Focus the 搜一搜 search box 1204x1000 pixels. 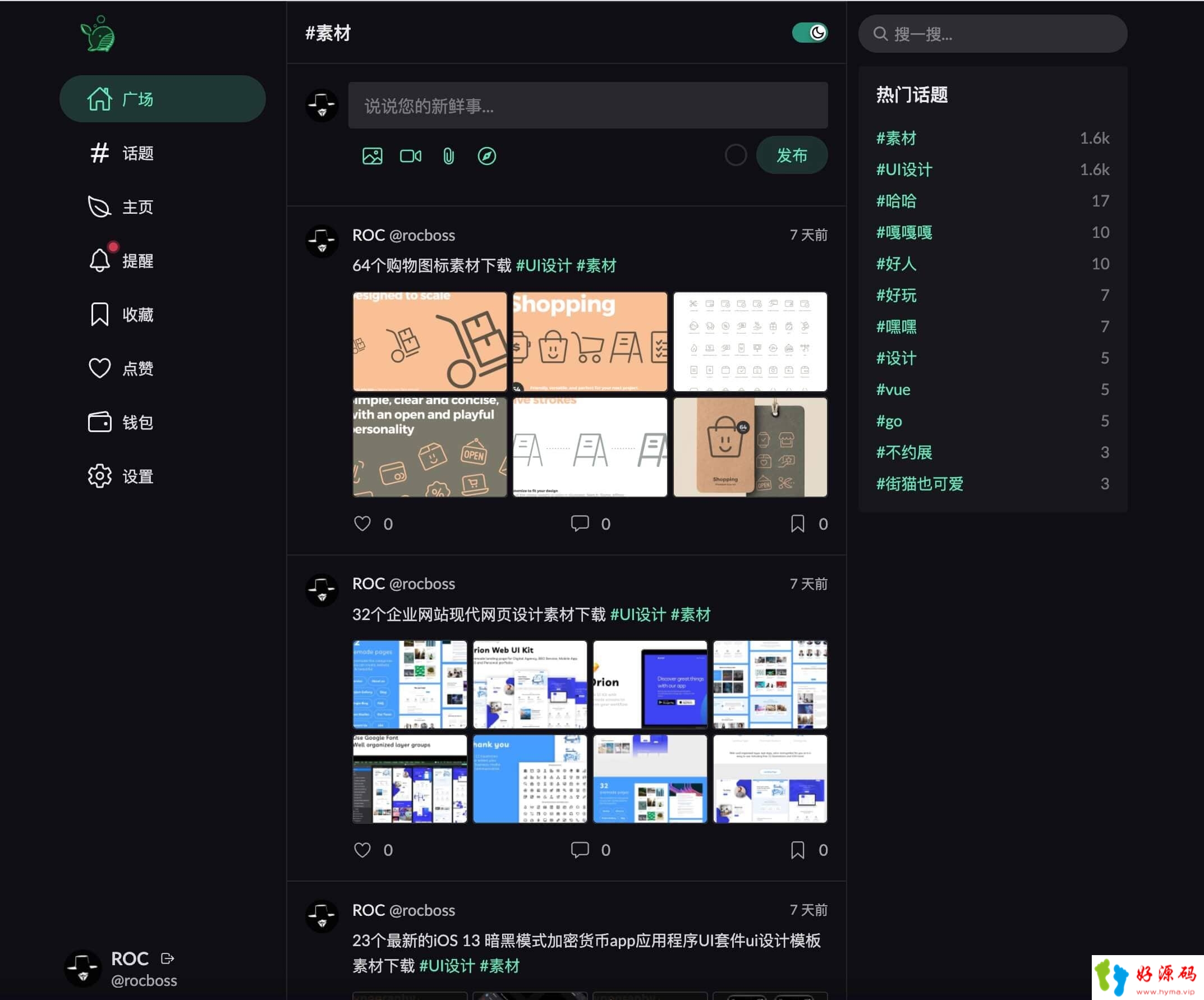click(x=992, y=34)
